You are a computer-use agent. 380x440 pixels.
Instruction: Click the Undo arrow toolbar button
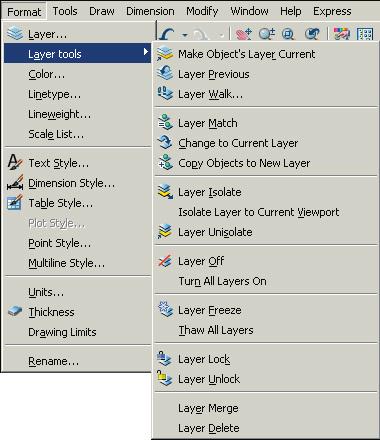(167, 33)
